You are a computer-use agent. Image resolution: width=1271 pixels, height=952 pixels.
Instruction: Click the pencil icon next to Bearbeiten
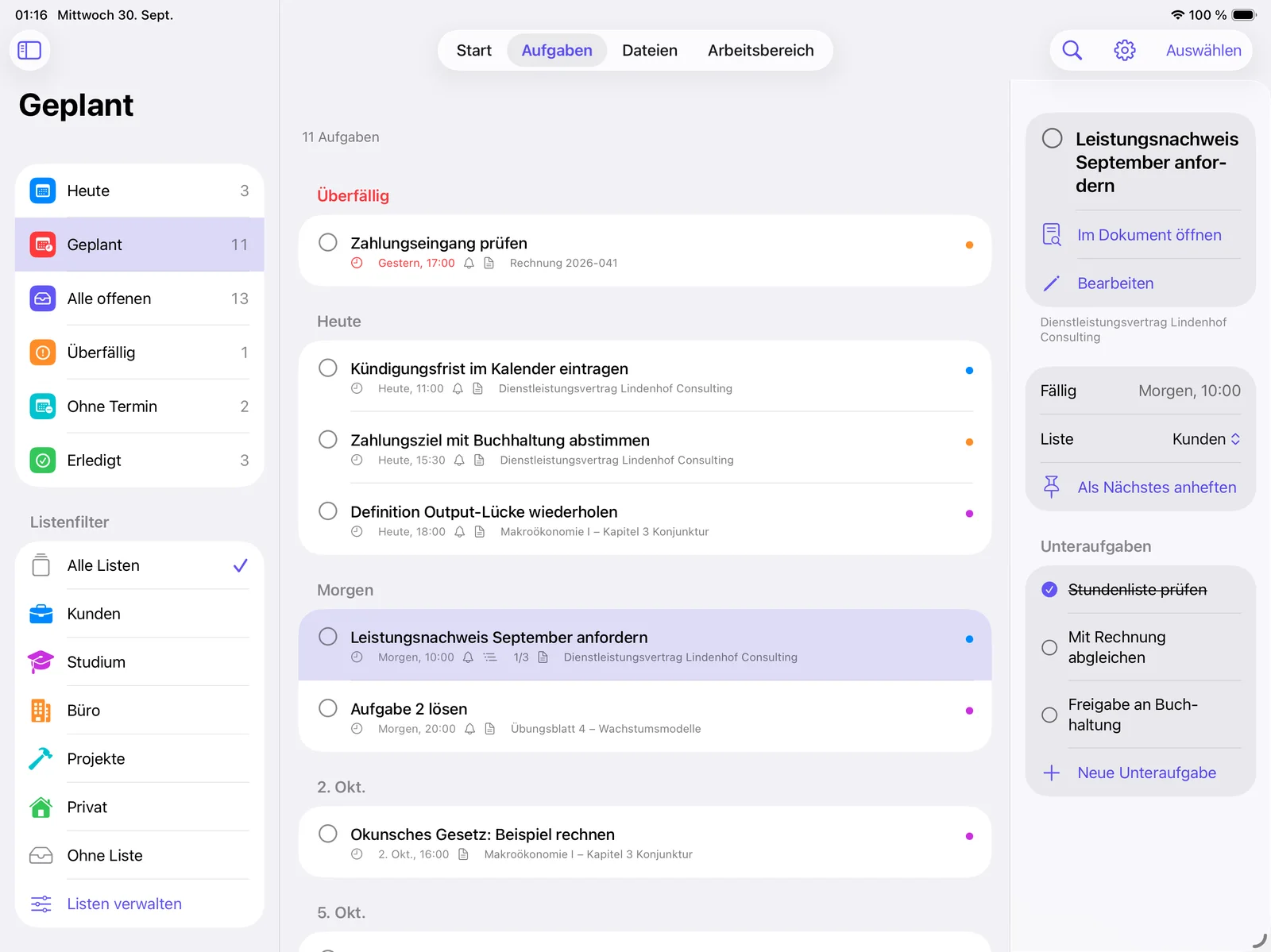[x=1052, y=283]
